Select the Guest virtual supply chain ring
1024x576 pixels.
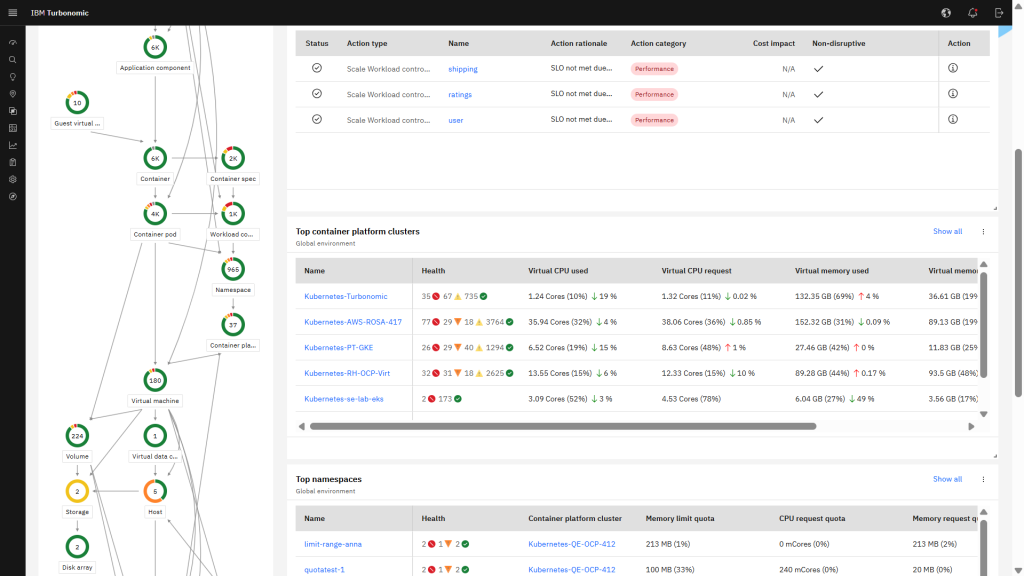77,103
